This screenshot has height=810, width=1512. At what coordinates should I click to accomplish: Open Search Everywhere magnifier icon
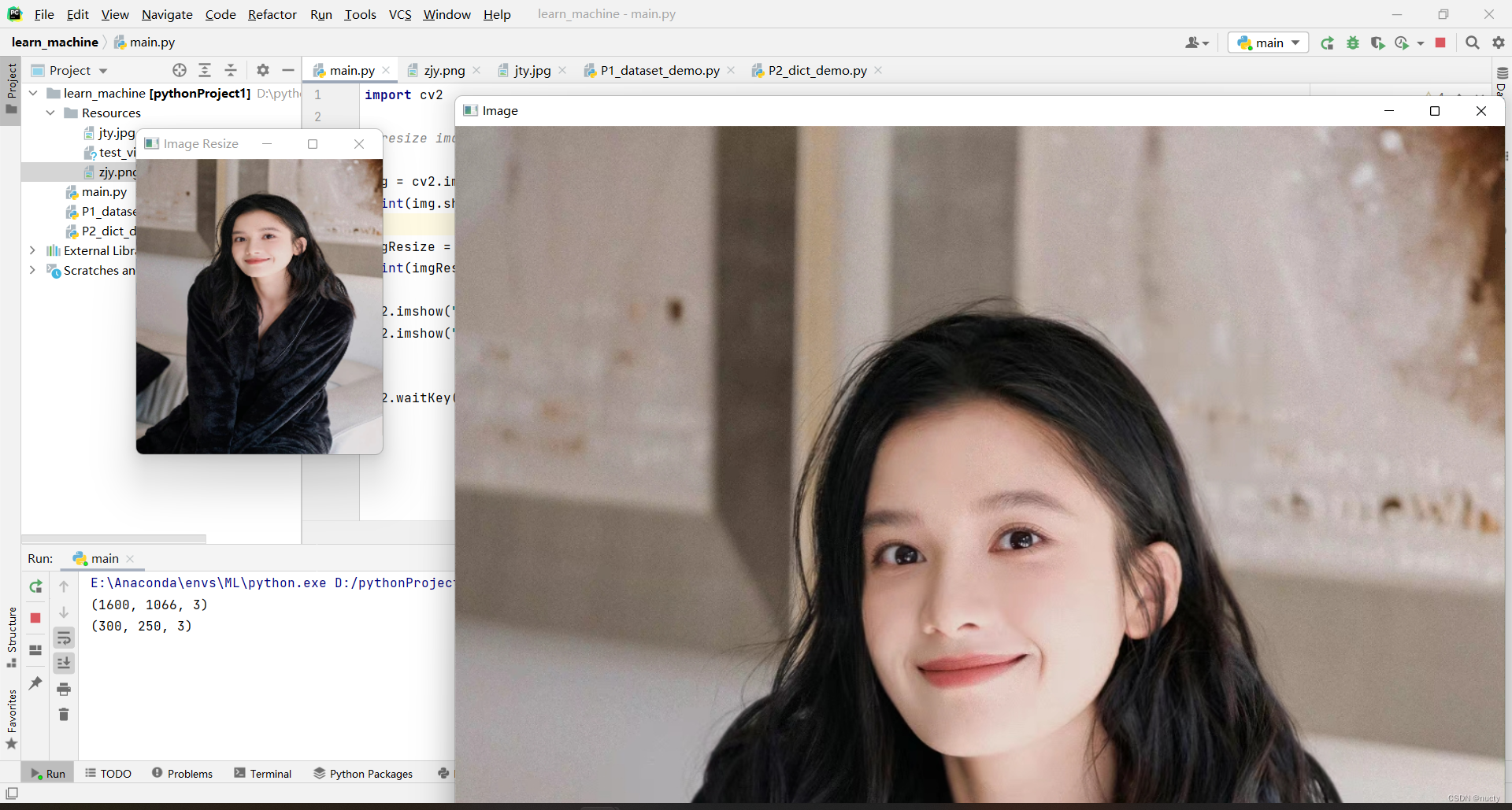[1473, 43]
